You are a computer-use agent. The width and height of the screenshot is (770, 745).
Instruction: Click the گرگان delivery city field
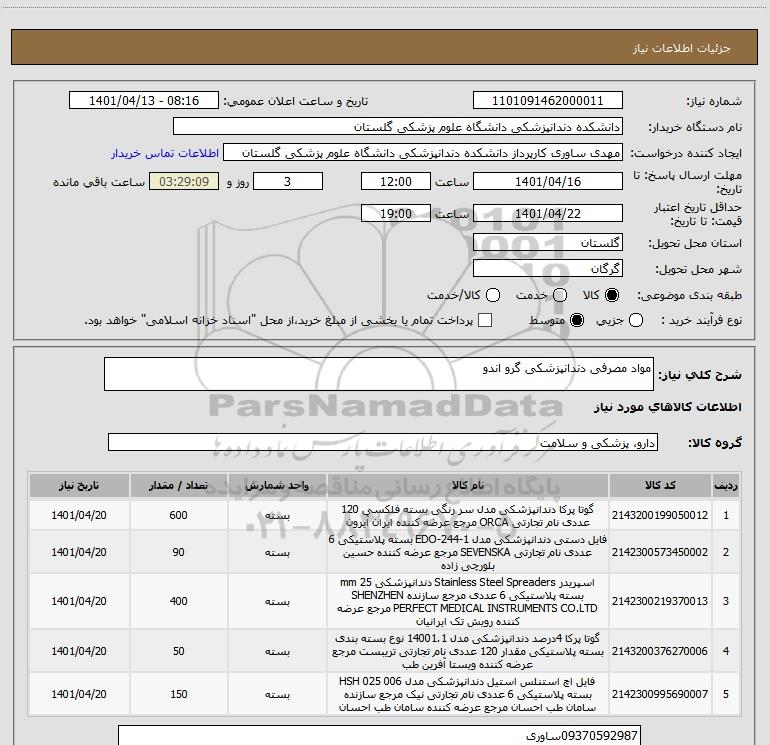click(548, 269)
